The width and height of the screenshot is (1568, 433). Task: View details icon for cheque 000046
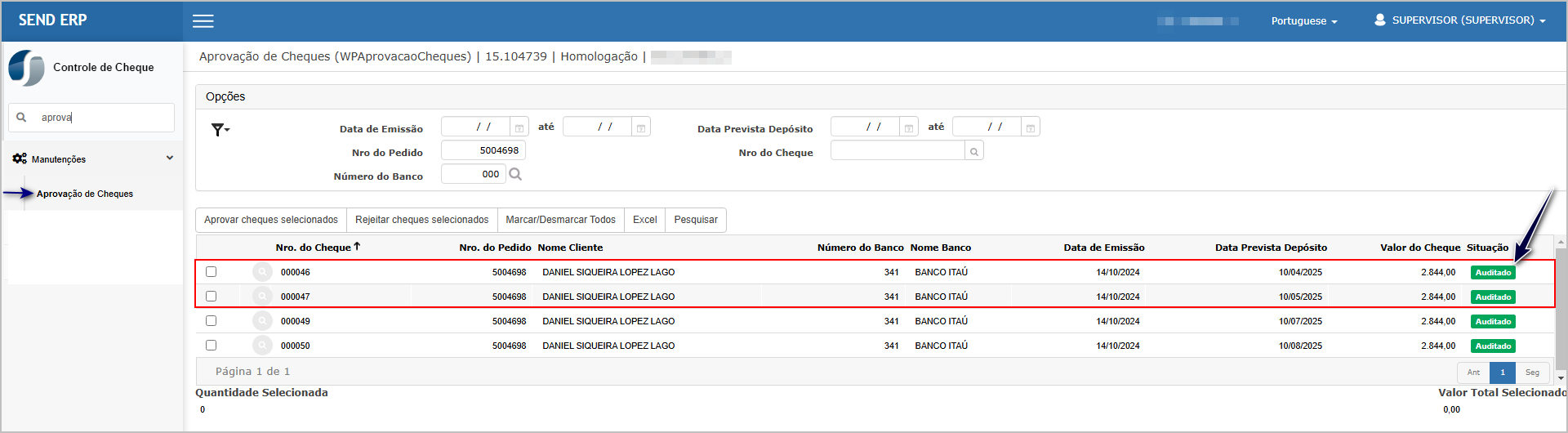click(x=262, y=272)
